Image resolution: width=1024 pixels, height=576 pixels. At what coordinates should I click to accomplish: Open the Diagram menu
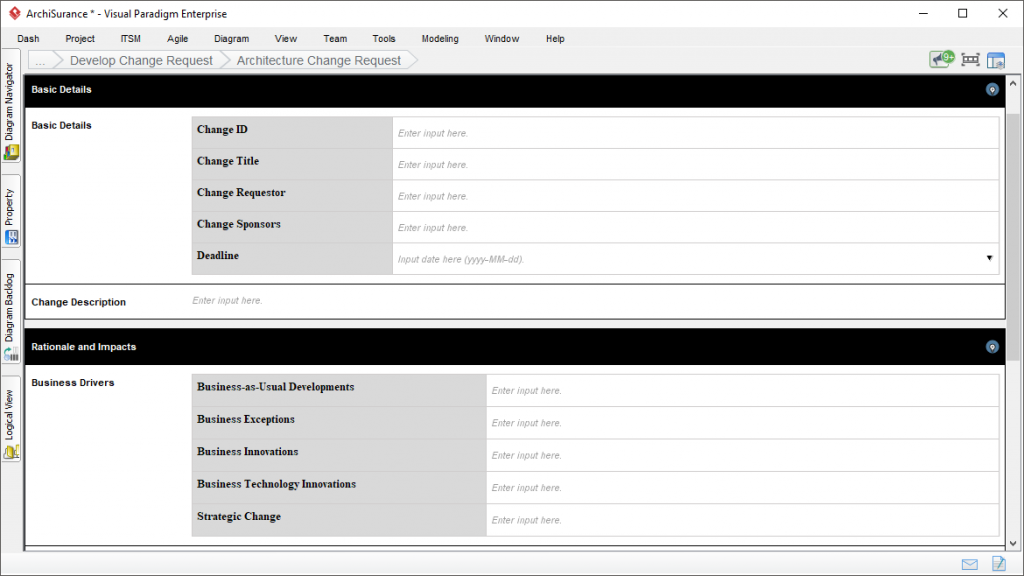(x=231, y=38)
